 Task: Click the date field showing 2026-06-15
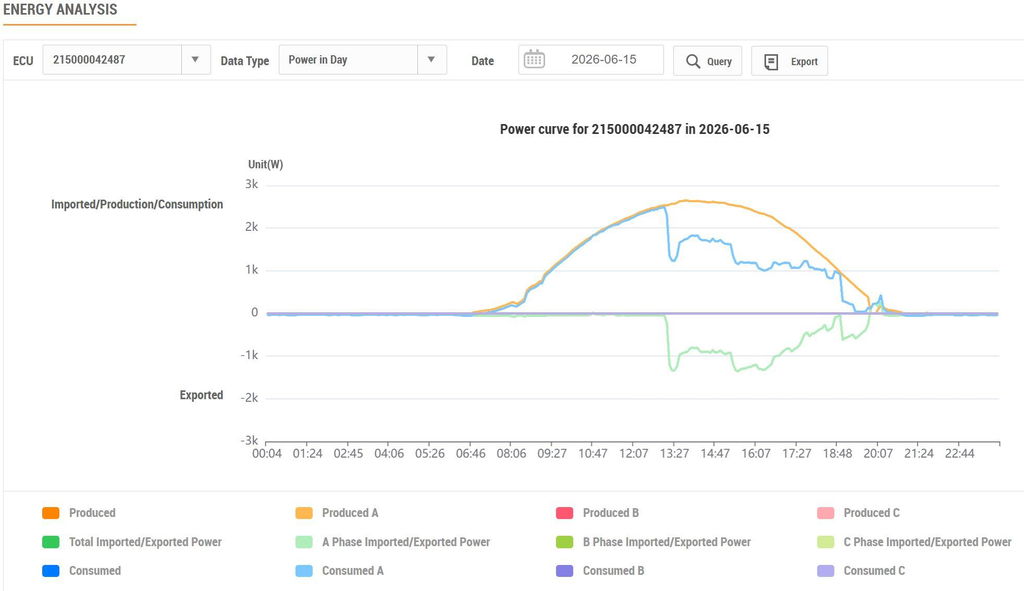(591, 59)
